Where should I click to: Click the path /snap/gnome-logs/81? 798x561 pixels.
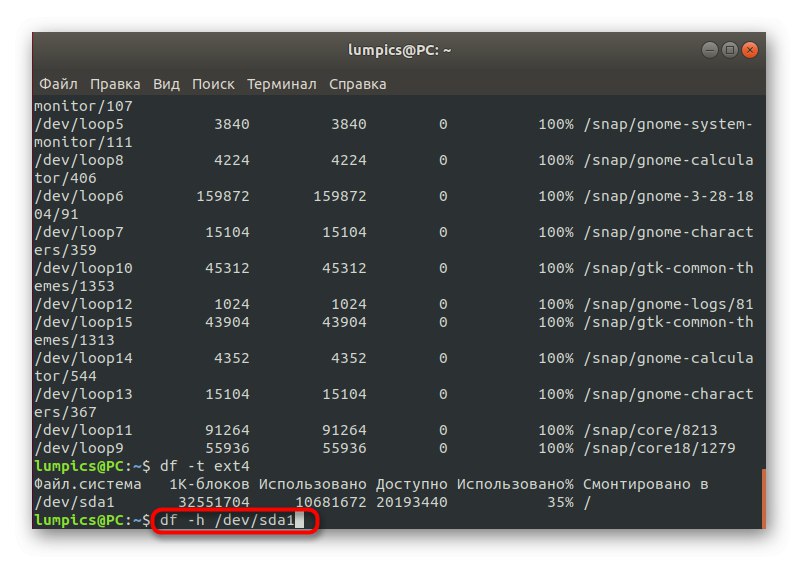[668, 304]
